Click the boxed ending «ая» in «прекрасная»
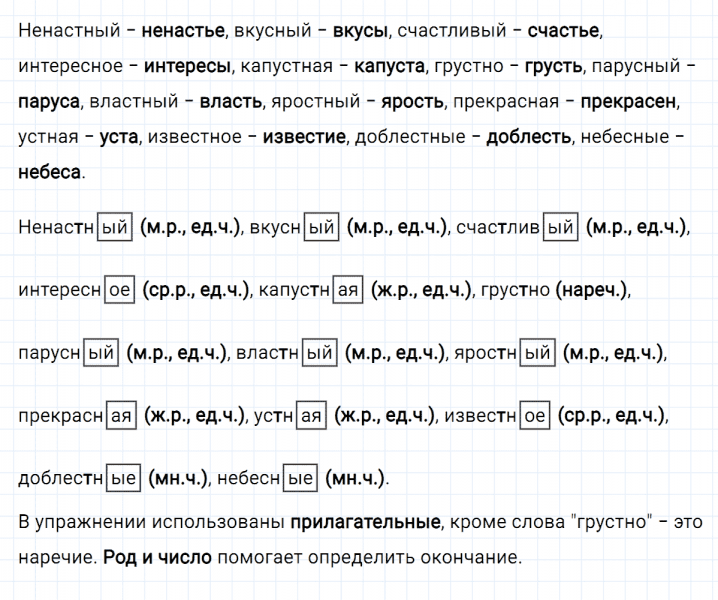718x600 pixels. [120, 416]
